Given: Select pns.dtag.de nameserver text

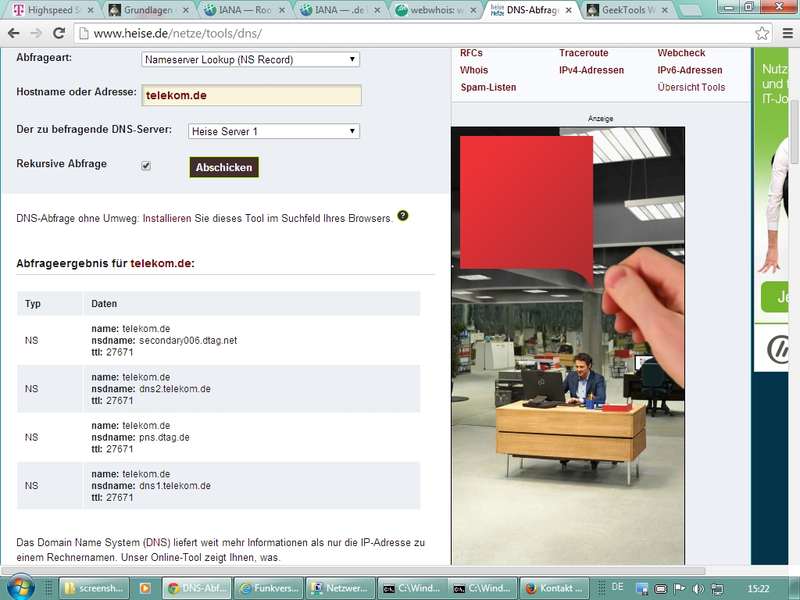Looking at the screenshot, I should 164,437.
